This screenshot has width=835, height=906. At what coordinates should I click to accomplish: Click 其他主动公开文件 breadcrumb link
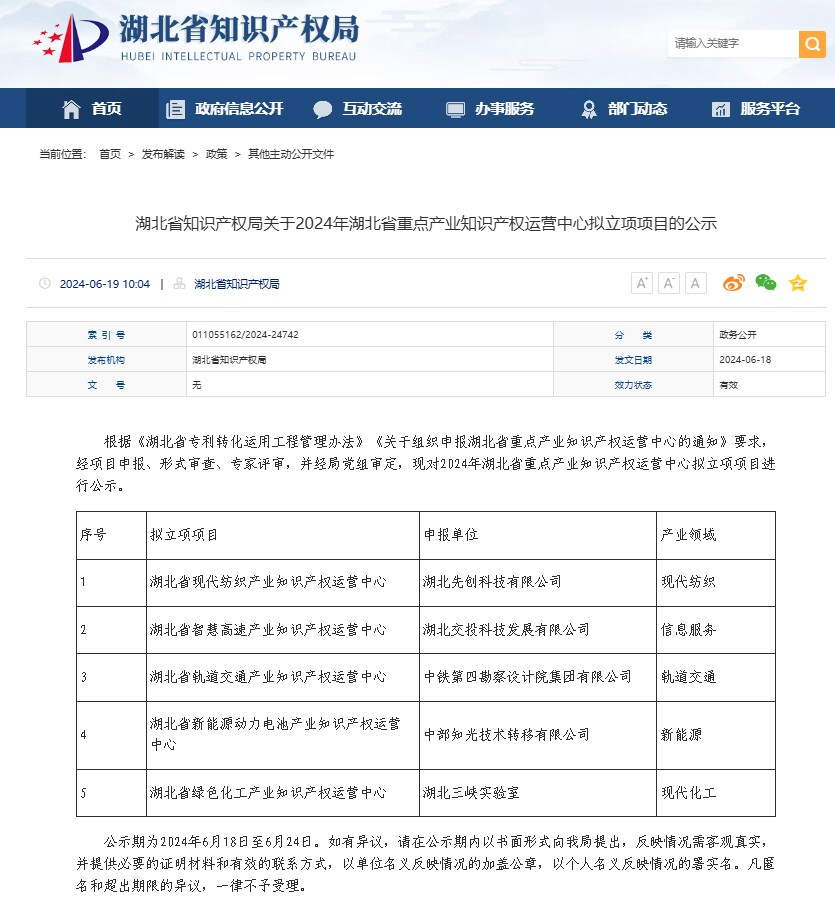pos(291,154)
